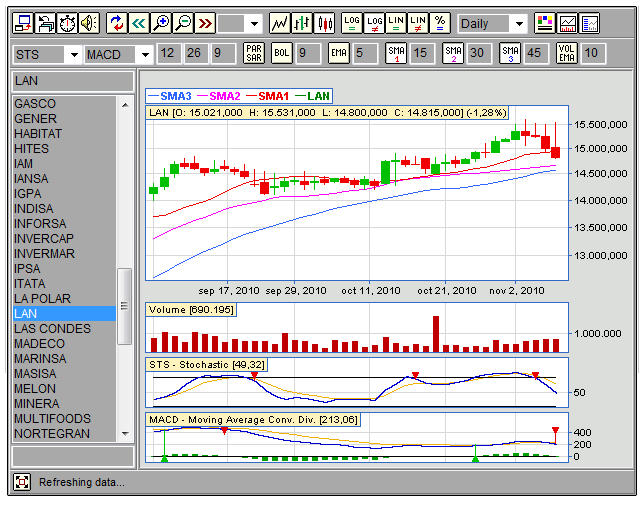
Task: Toggle the PAR SAR indicator
Action: coord(254,53)
